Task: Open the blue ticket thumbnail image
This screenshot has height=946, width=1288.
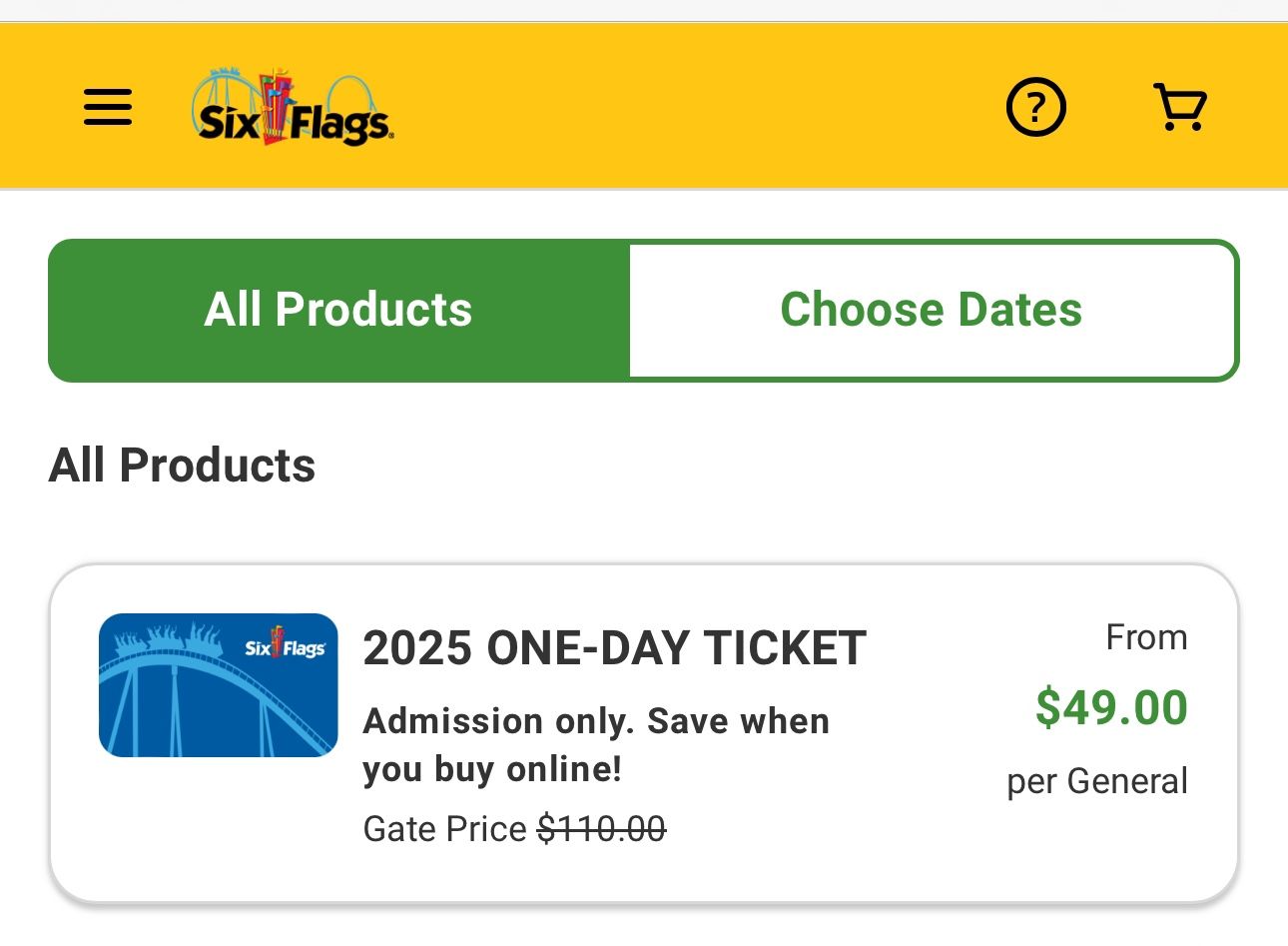Action: [x=219, y=685]
